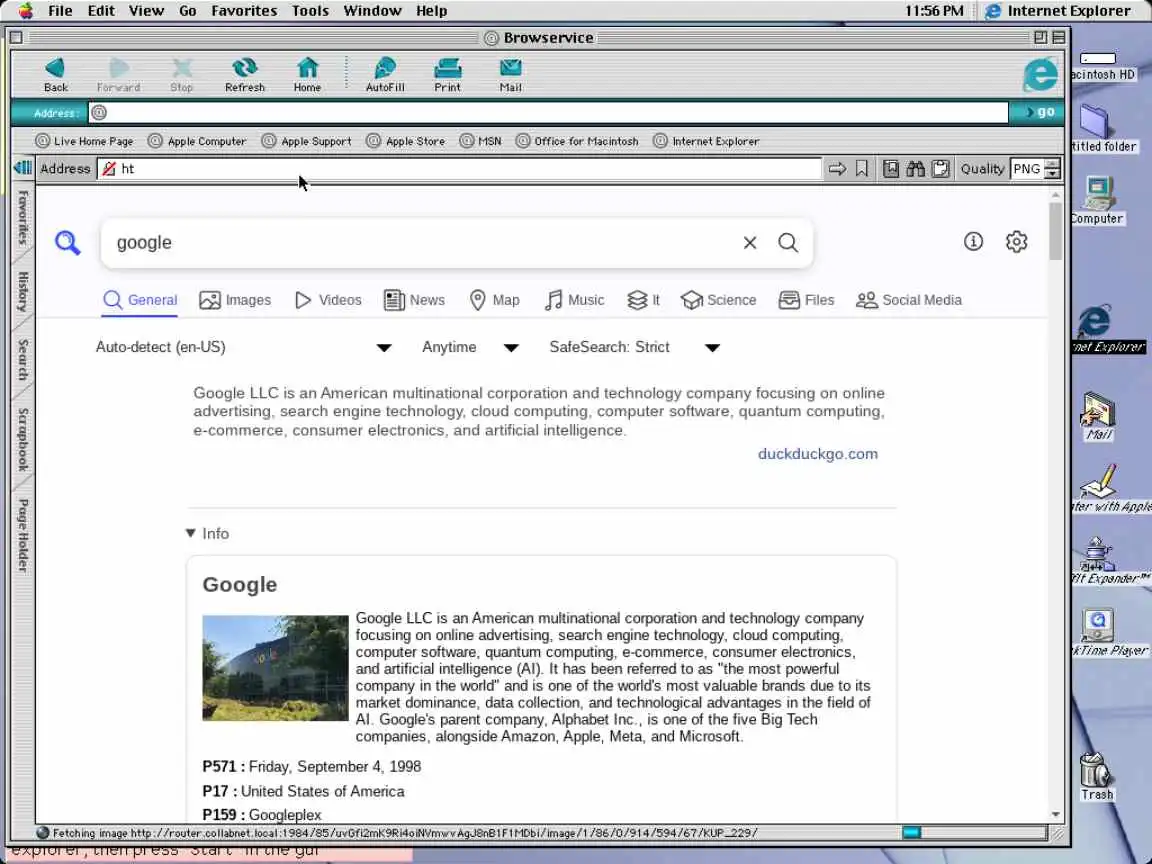Select the General search category

140,300
